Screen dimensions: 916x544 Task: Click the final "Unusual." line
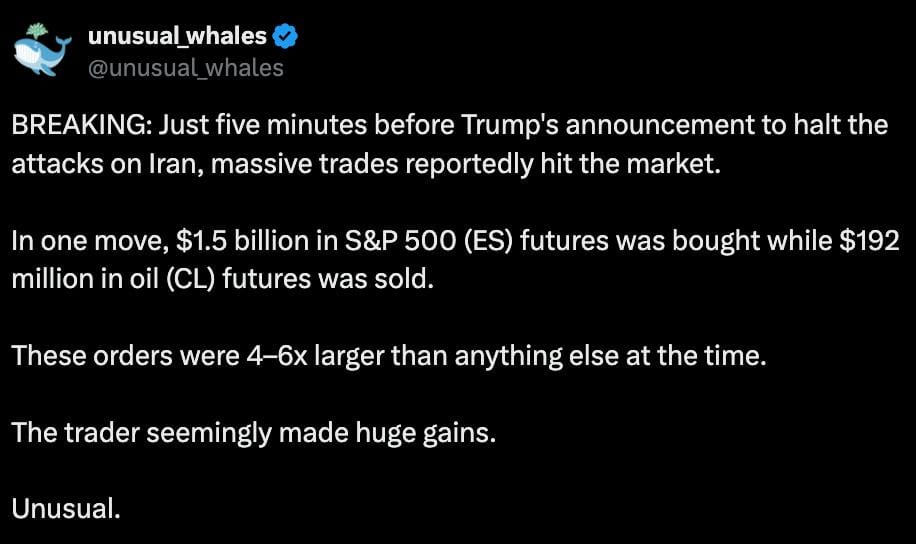click(x=66, y=509)
